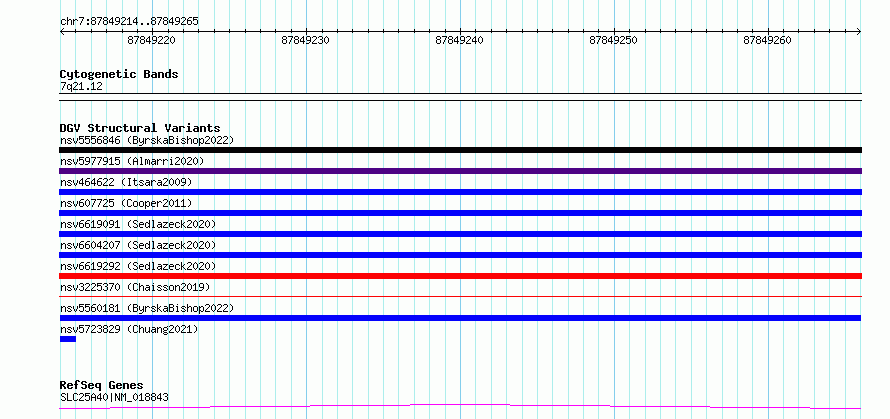The height and width of the screenshot is (419, 890).
Task: Click the blue nsv607725 variant bar
Action: click(x=460, y=213)
